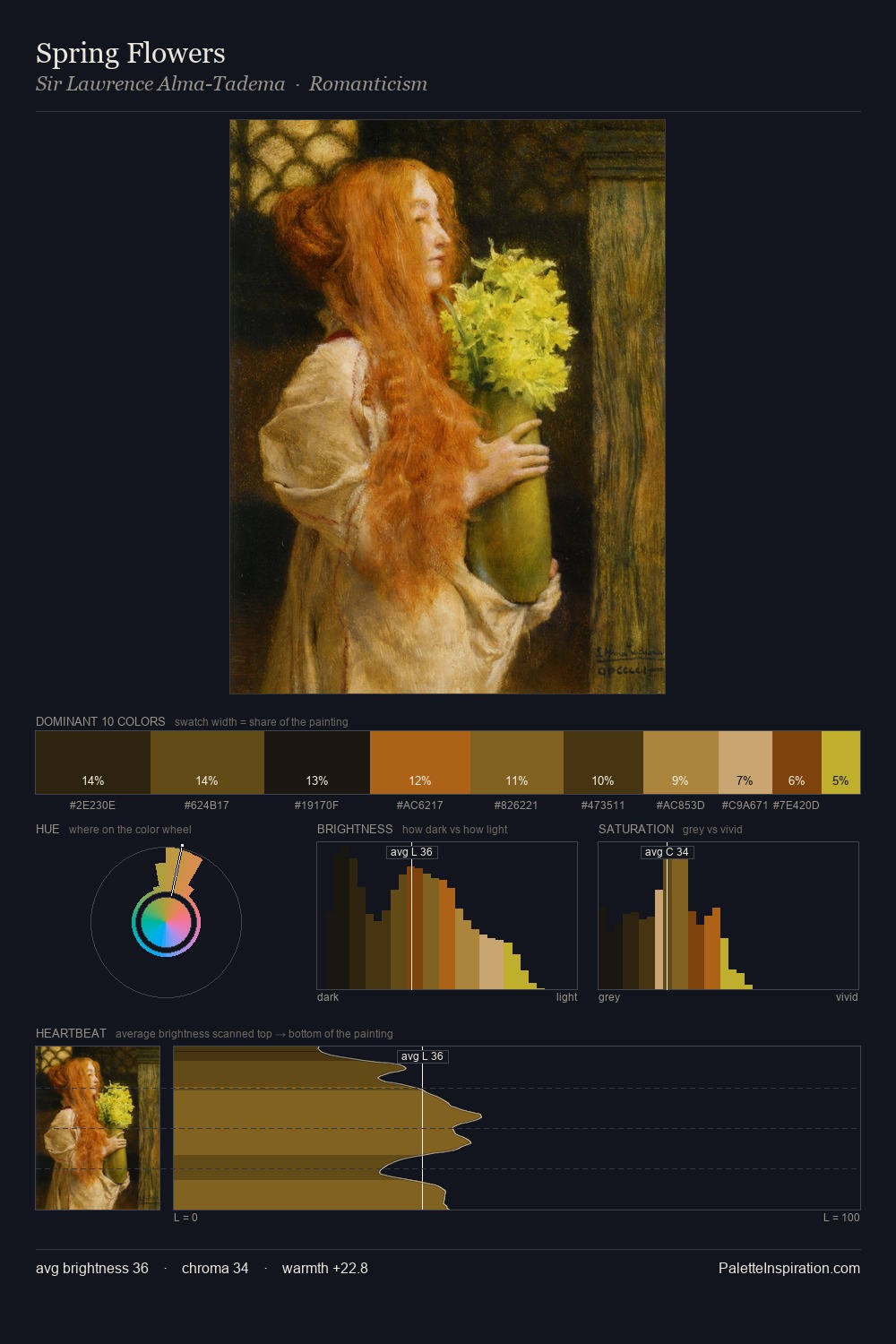
Task: Click the #C9A671 hex code label
Action: (x=745, y=805)
